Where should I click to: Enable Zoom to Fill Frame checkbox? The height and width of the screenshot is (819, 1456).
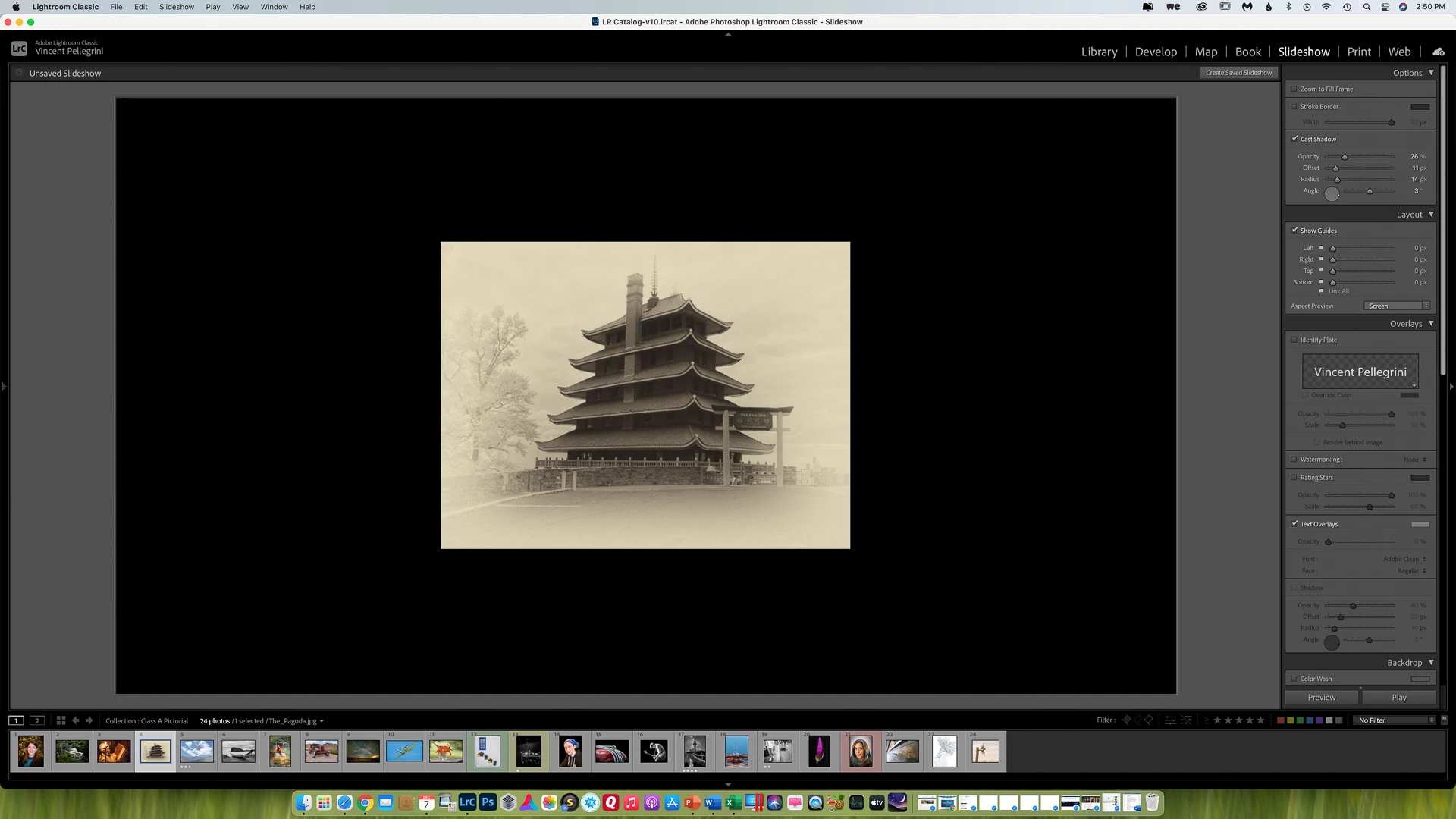coord(1294,89)
